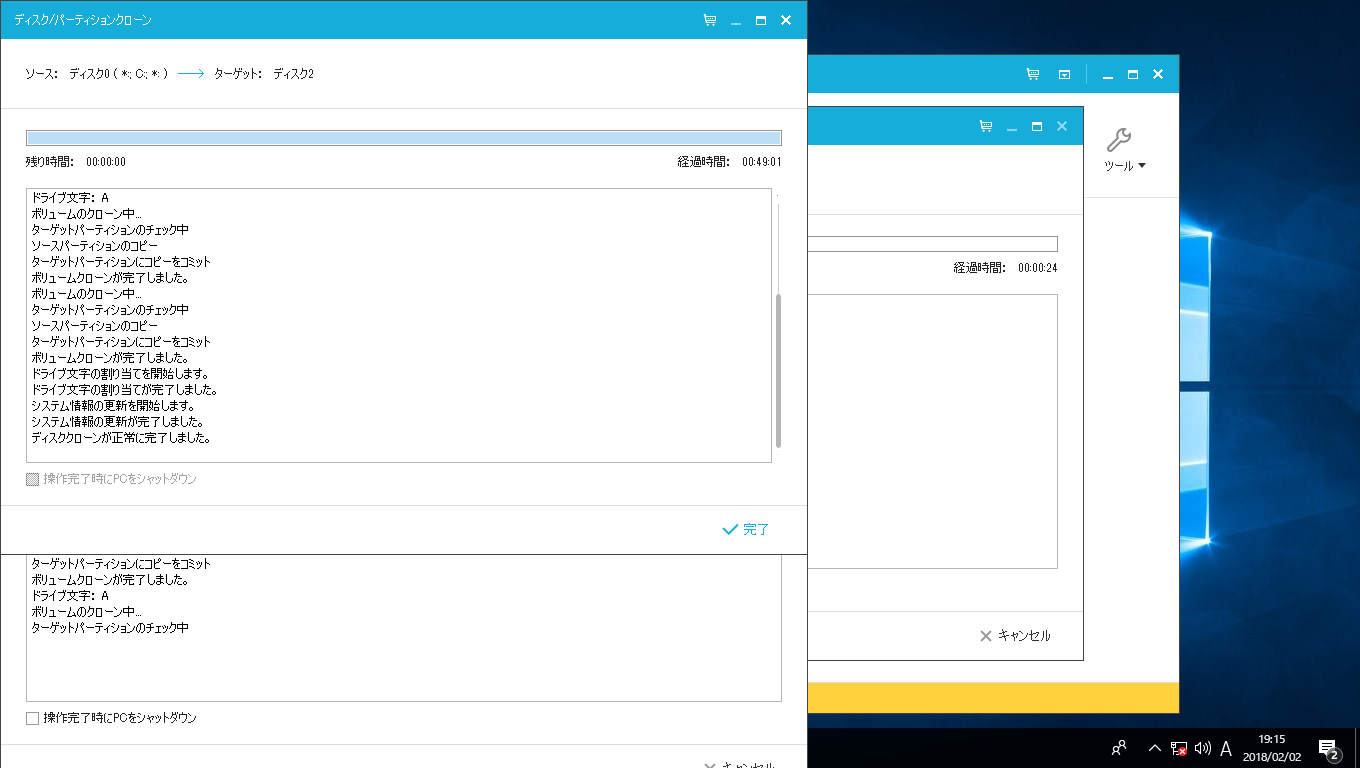1360x768 pixels.
Task: Click the 残り時間 value 00:00:00
Action: point(106,162)
